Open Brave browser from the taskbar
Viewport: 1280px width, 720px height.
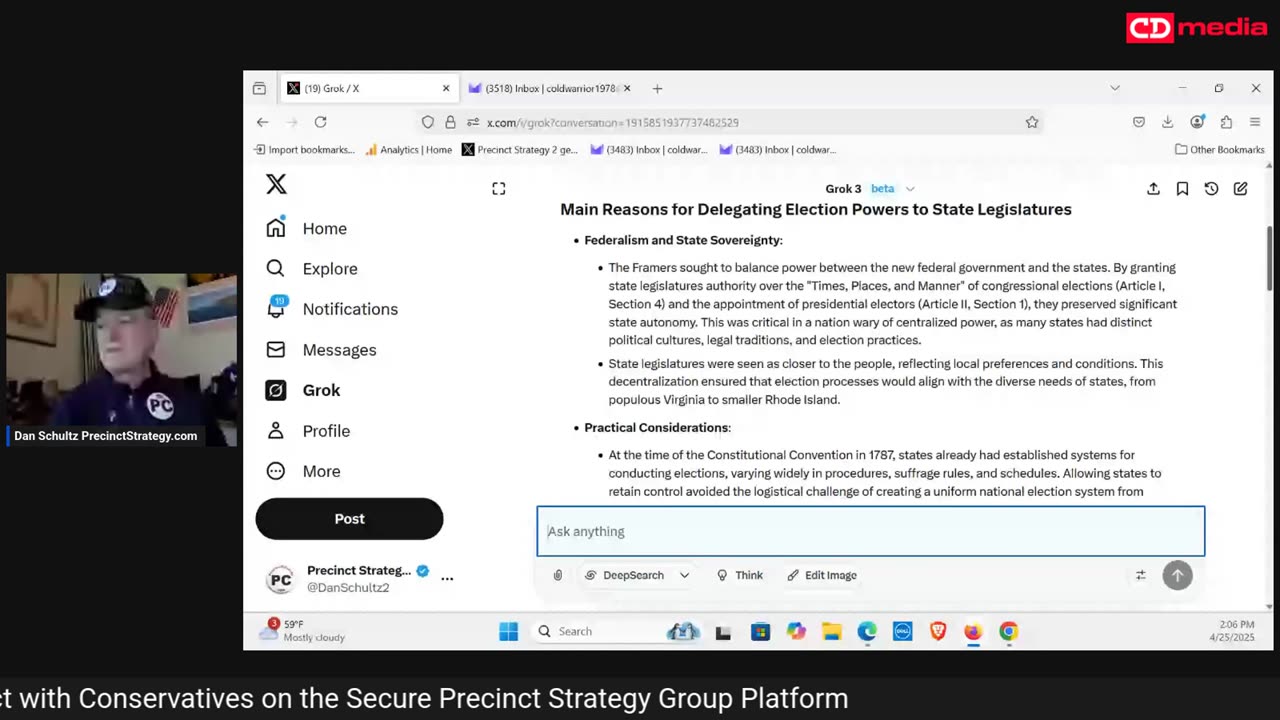tap(938, 631)
